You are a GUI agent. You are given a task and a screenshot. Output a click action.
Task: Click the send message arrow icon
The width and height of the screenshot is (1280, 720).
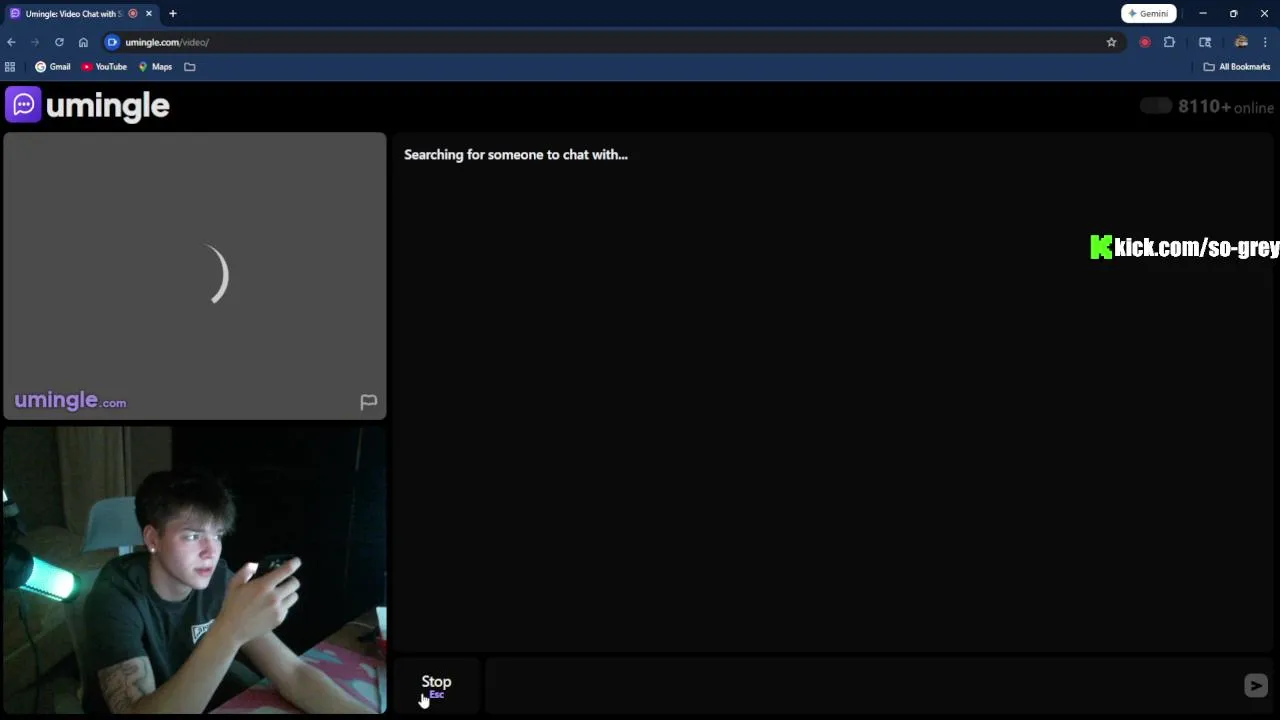(x=1255, y=685)
